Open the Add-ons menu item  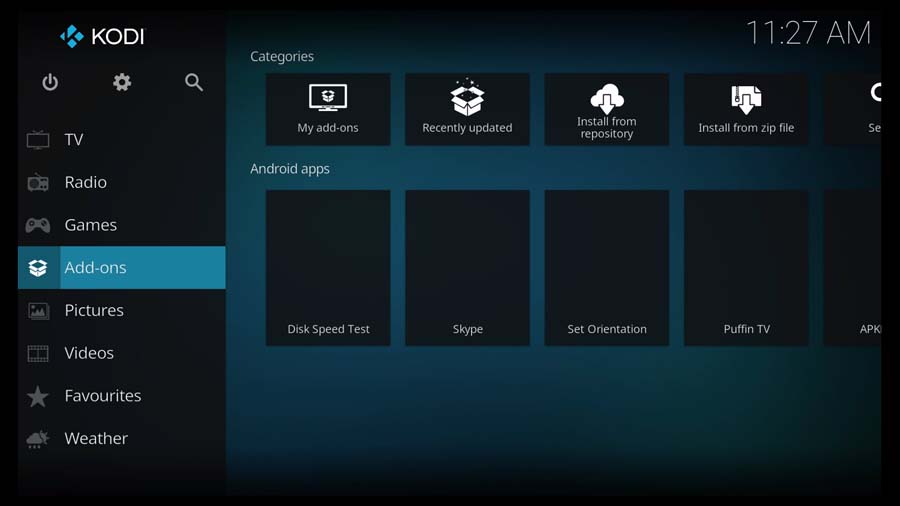[x=122, y=267]
